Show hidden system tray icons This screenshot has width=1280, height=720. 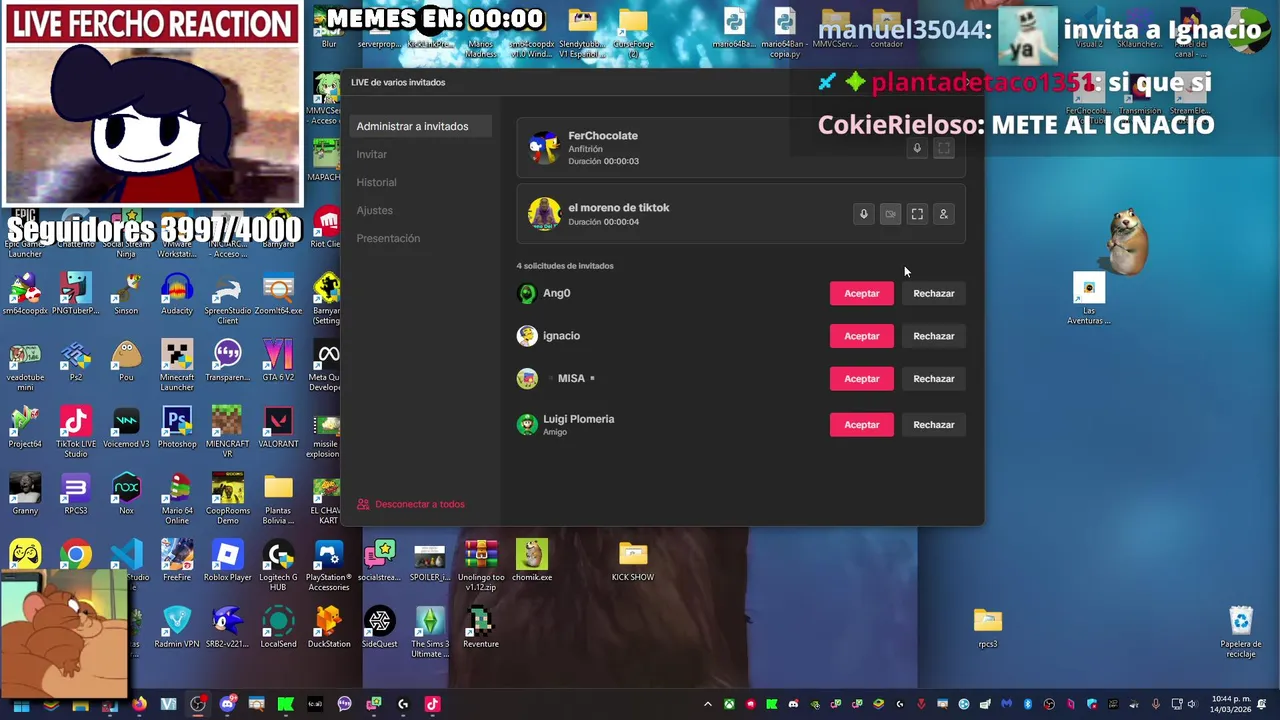(x=708, y=704)
